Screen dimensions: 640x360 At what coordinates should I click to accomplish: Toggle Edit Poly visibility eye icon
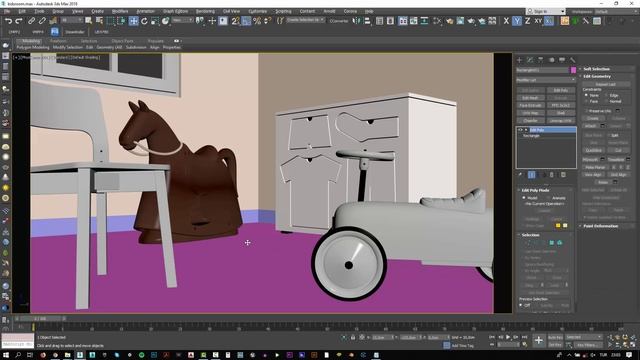tap(520, 130)
